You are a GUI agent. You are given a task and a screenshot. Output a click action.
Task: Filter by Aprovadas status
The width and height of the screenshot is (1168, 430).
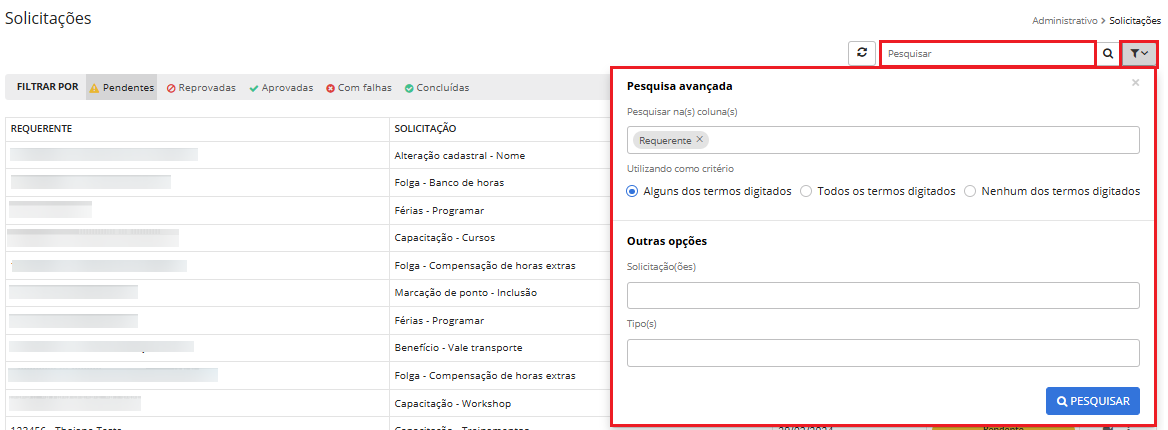tap(282, 87)
